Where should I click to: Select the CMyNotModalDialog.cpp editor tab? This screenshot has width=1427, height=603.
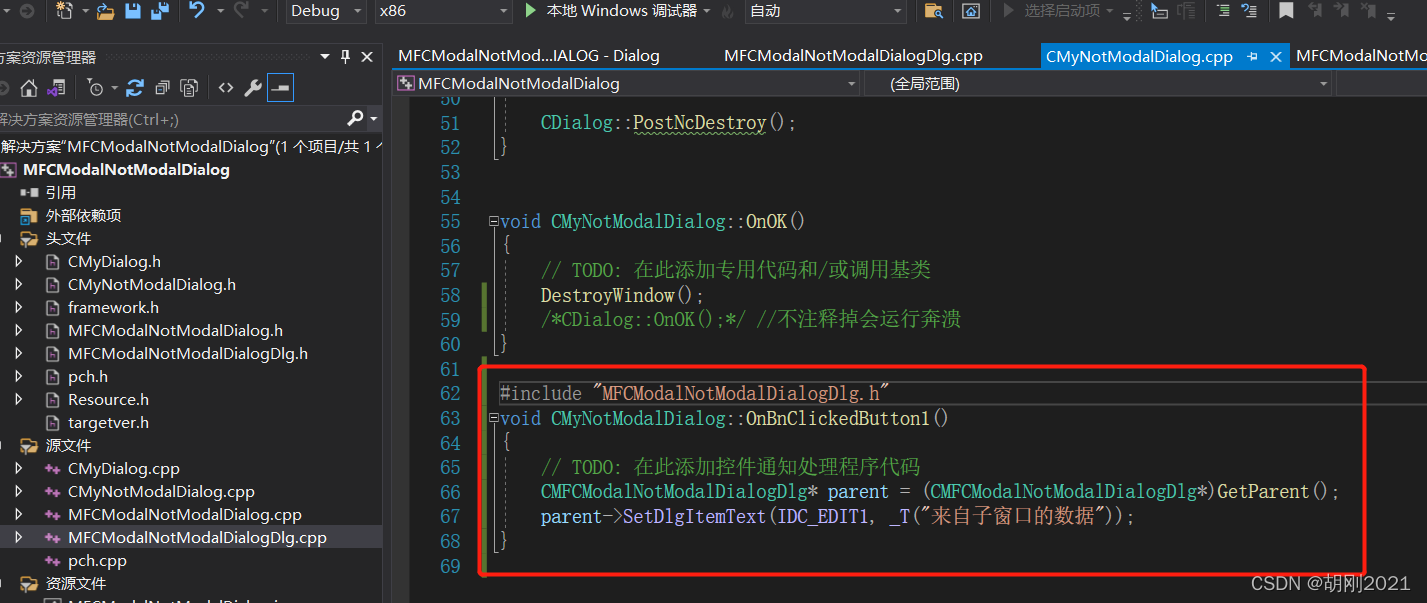coord(1139,57)
